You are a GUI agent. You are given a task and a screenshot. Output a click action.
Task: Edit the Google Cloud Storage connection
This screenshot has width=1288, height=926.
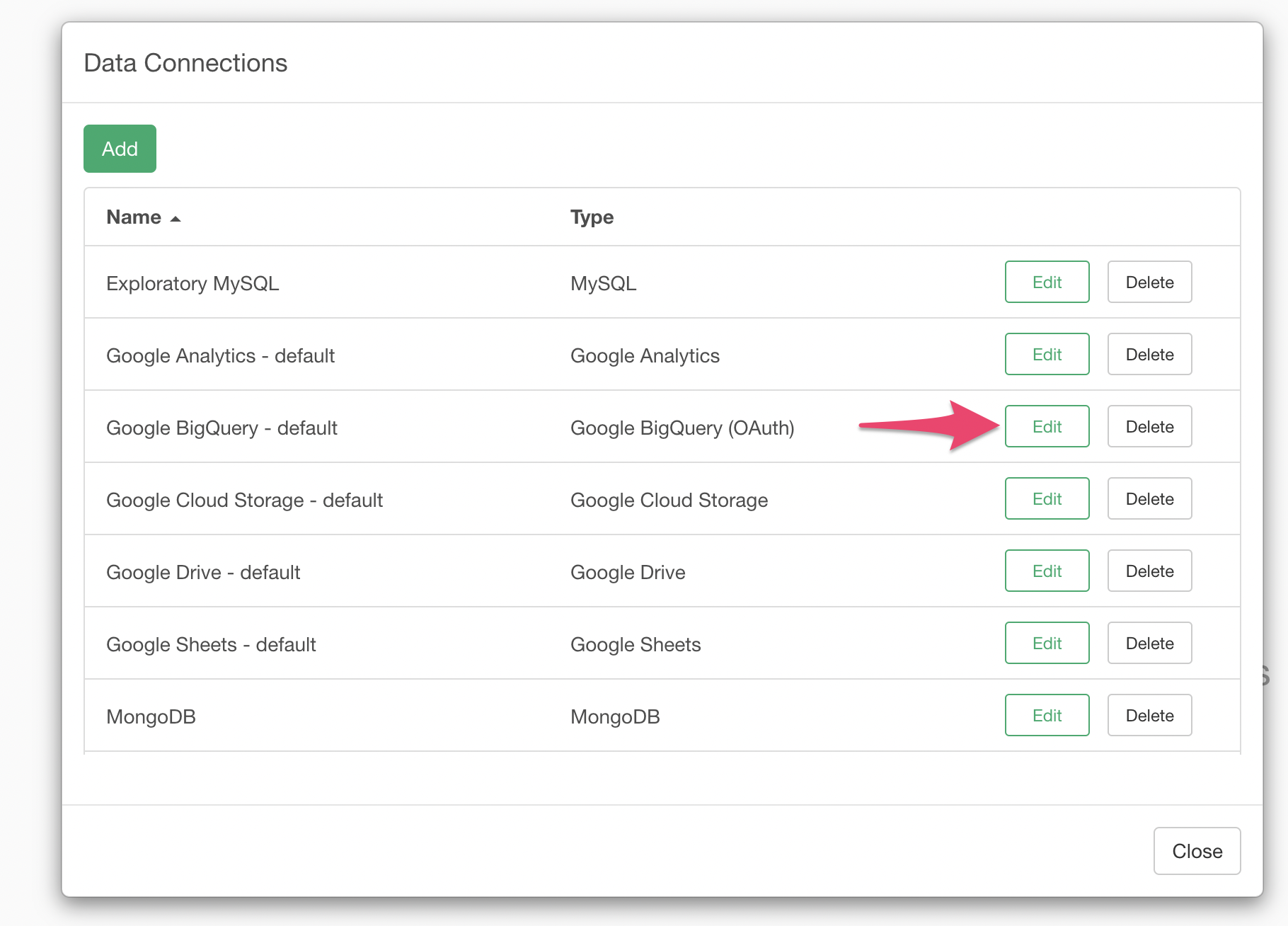pos(1047,498)
